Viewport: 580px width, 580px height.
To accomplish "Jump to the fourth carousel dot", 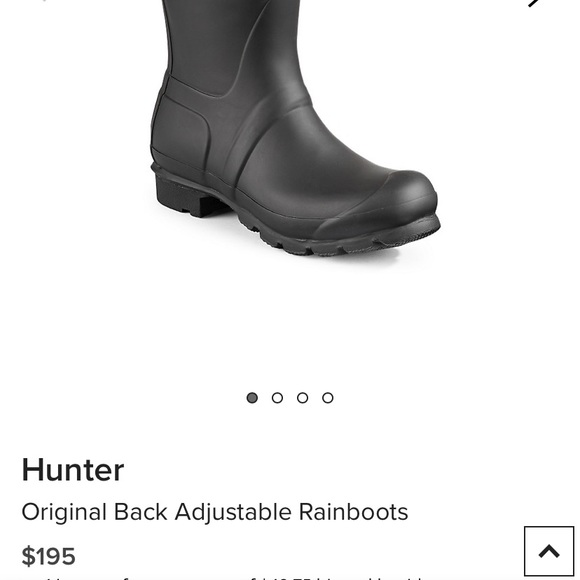I will (x=328, y=398).
